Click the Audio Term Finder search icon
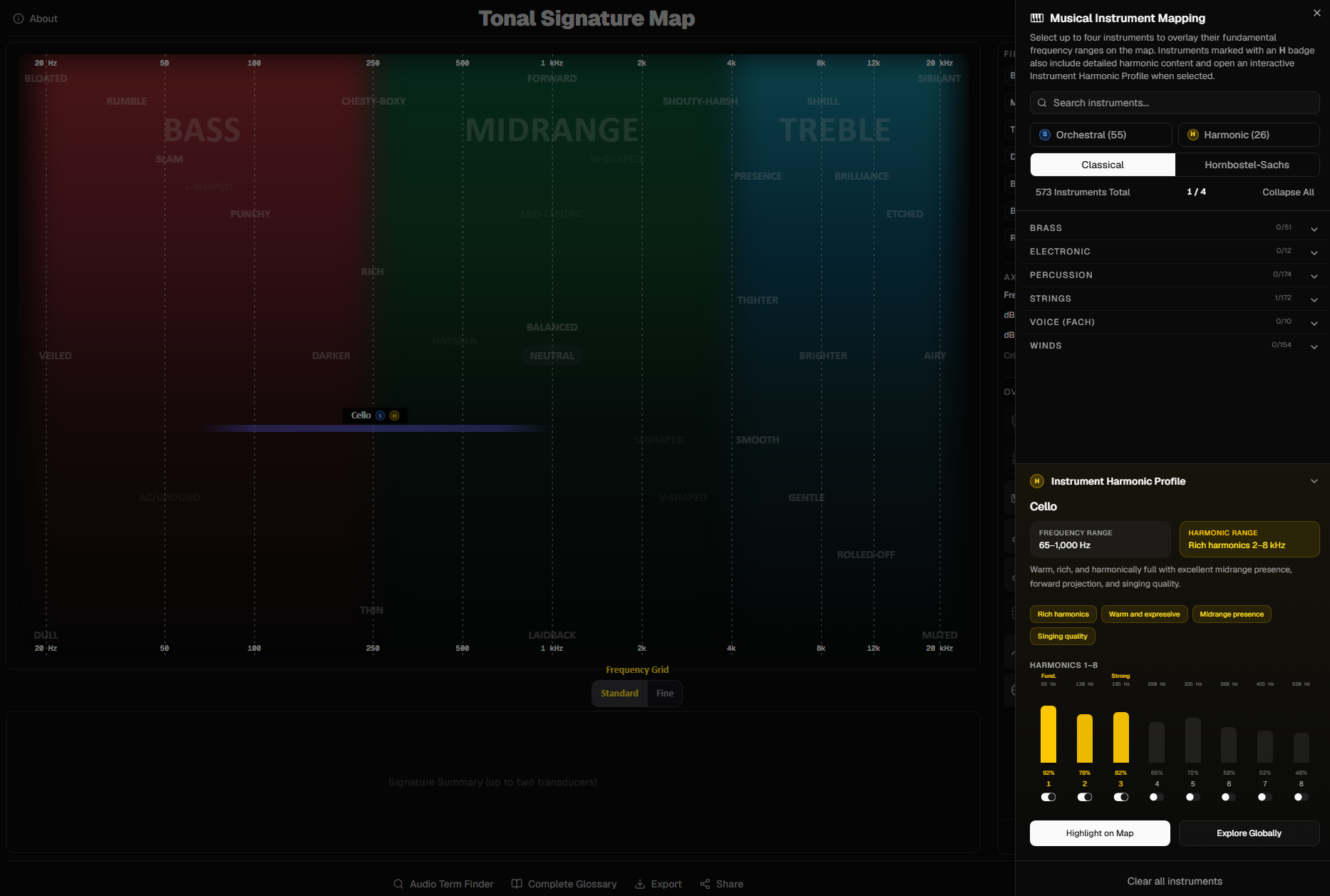Screen dimensions: 1330x896 point(398,884)
